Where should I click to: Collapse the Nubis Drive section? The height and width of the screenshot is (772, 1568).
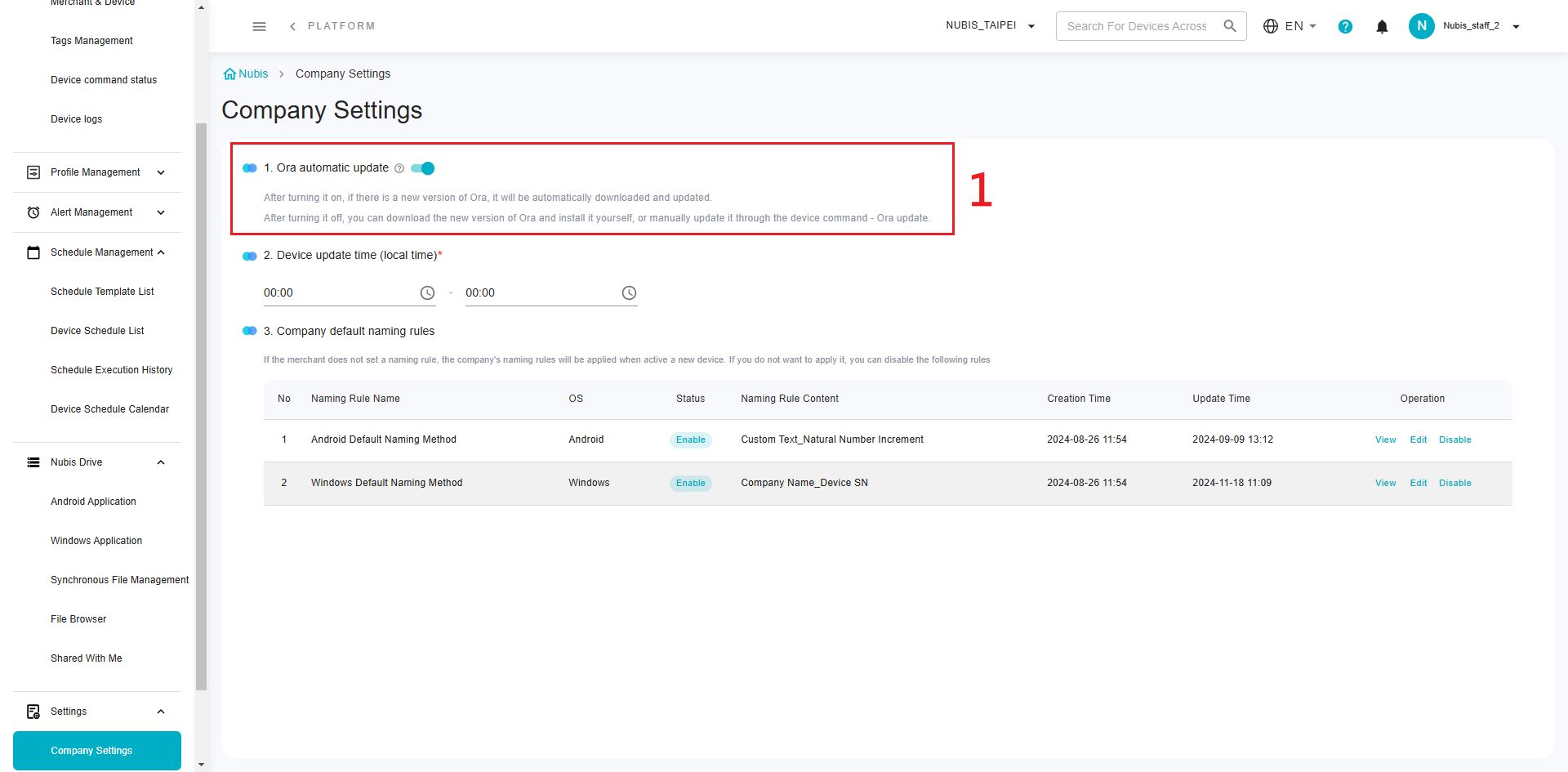(161, 462)
